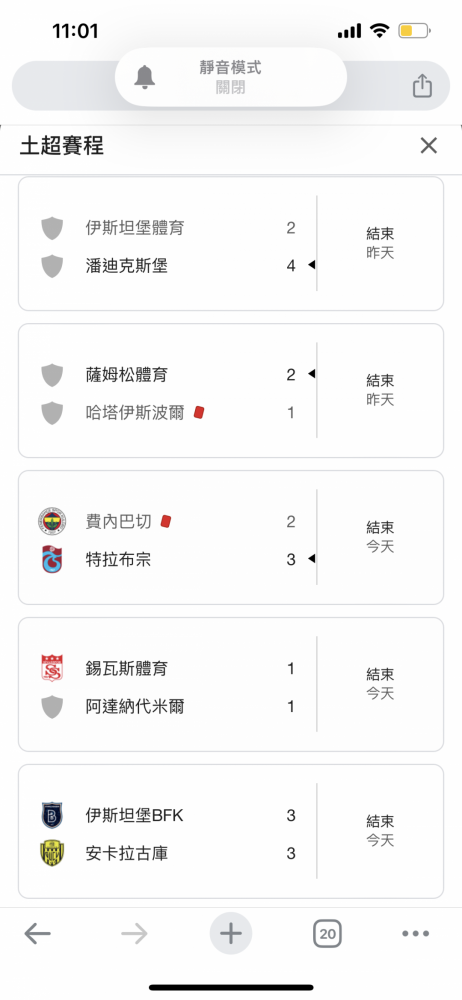Open match card 錫瓦斯體育 vs 阿達納代米爾
462x1000 pixels.
[231, 684]
